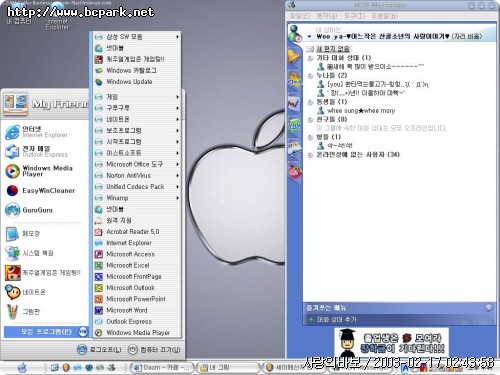500x375 pixels.
Task: Expand the Microsoft Office 도구 submenu
Action: tap(137, 164)
